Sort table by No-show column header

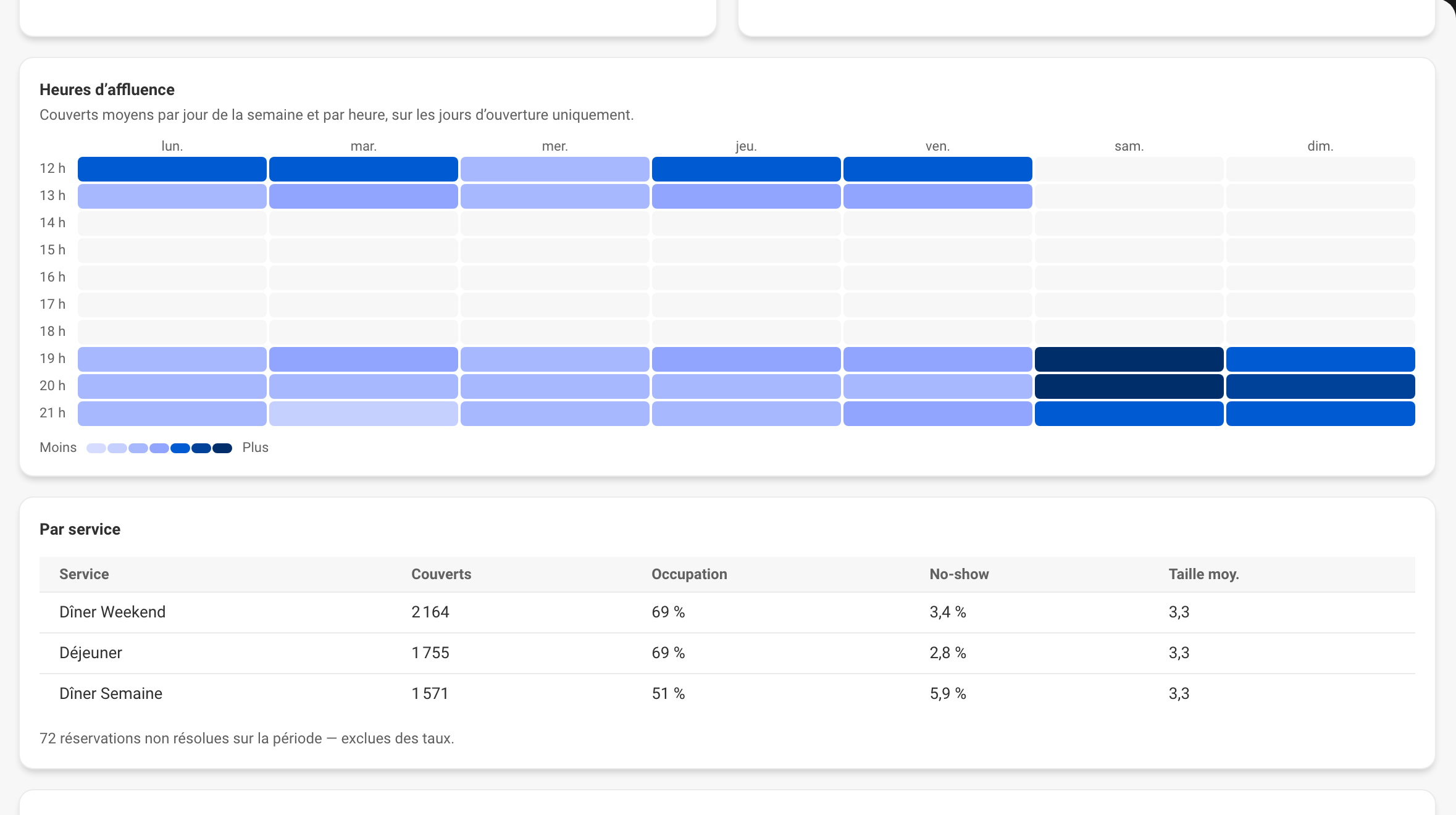click(959, 574)
